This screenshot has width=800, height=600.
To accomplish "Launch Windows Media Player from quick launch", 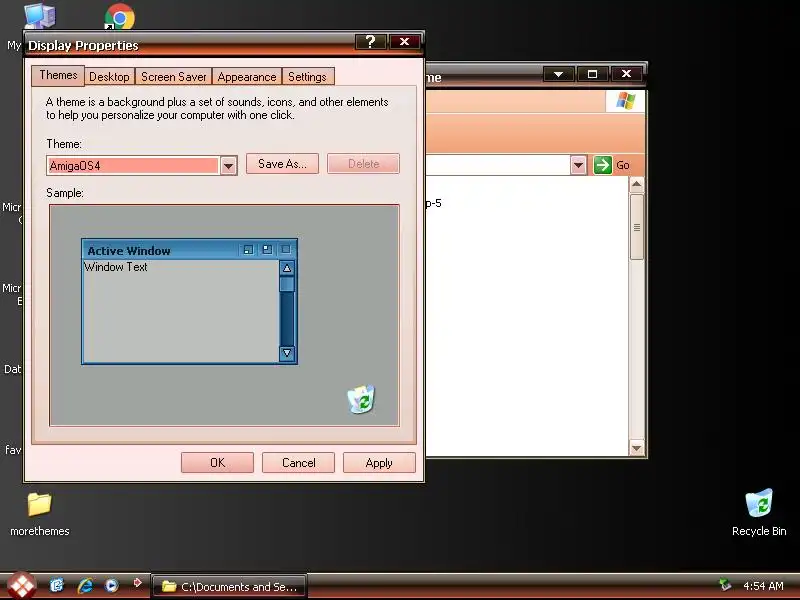I will pos(111,585).
